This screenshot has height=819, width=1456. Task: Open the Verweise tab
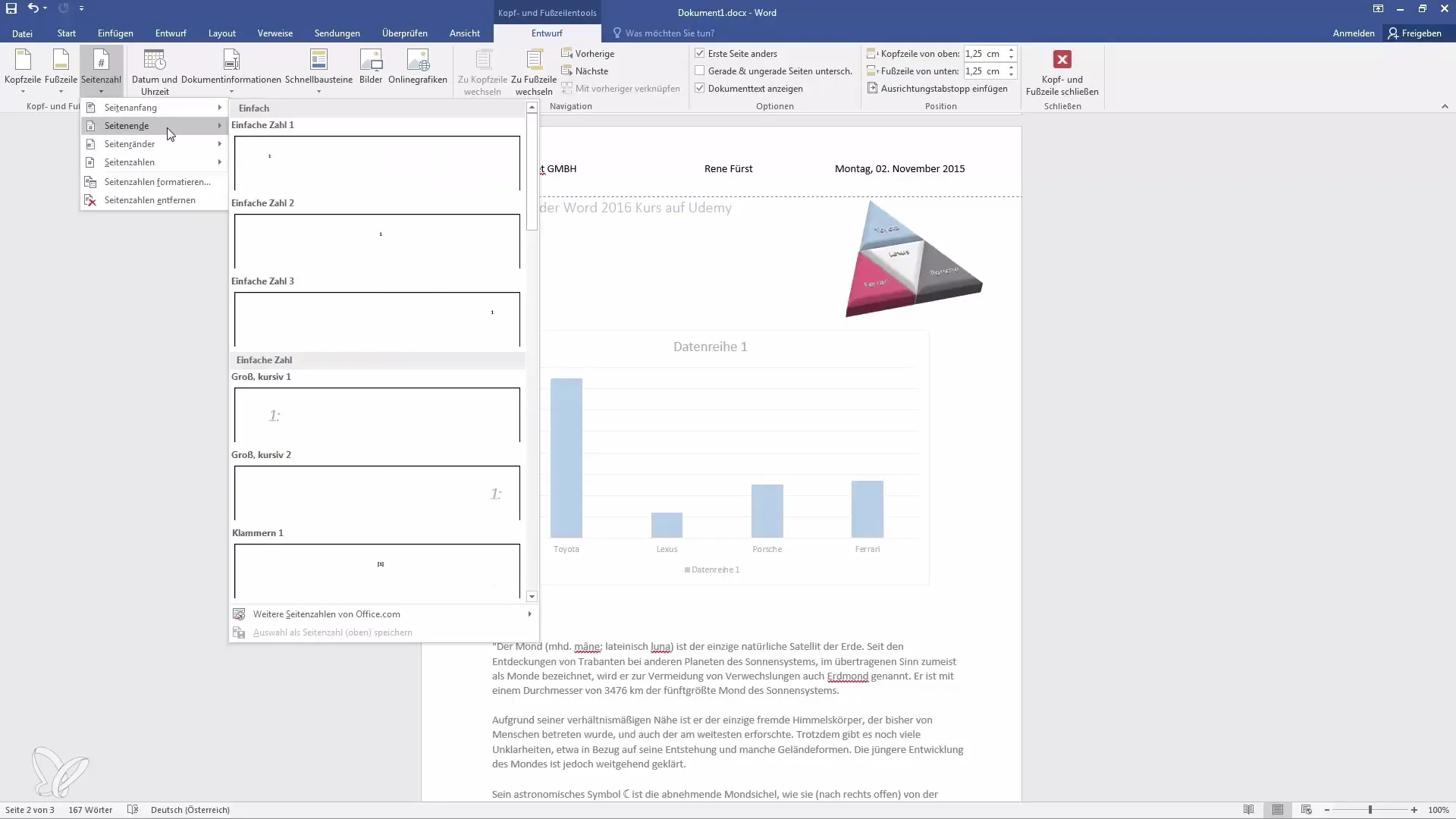point(275,33)
